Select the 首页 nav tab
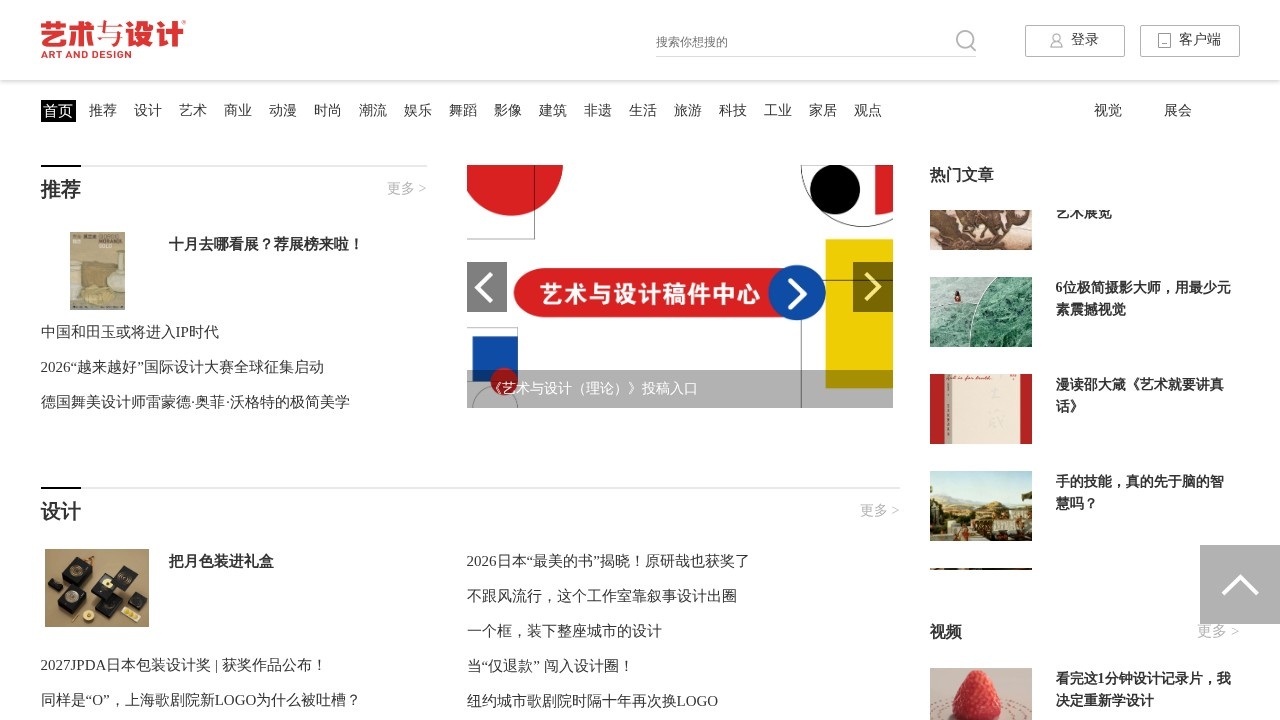Image resolution: width=1280 pixels, height=720 pixels. 58,111
